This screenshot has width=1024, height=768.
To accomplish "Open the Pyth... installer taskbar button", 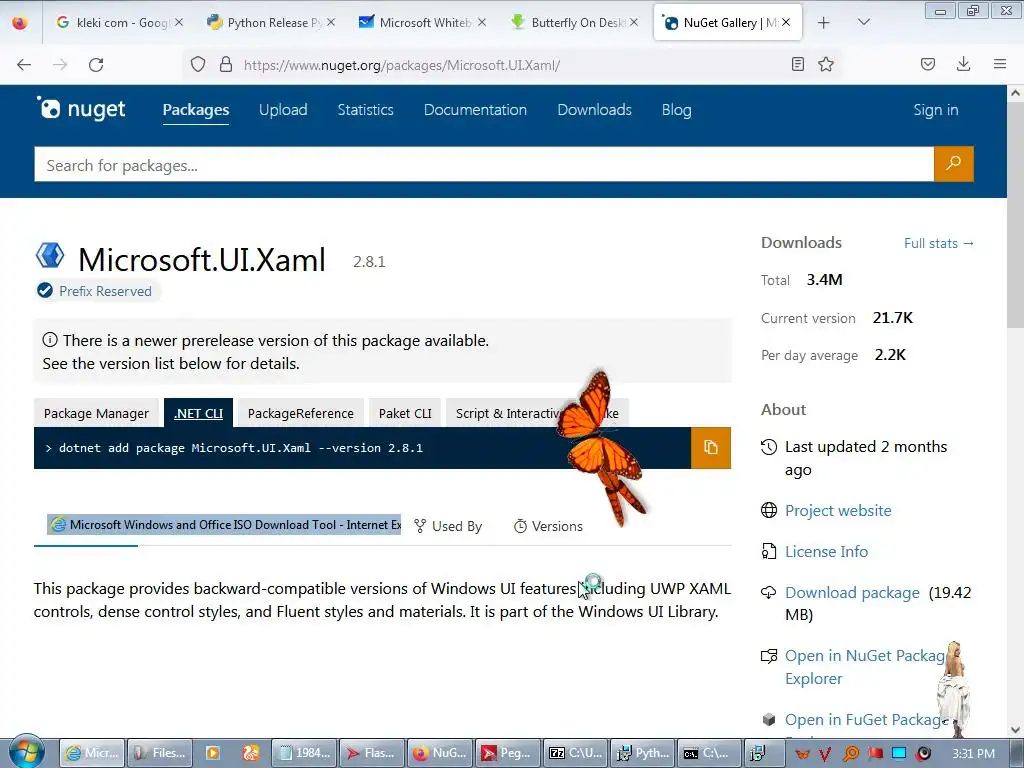I will click(x=643, y=753).
